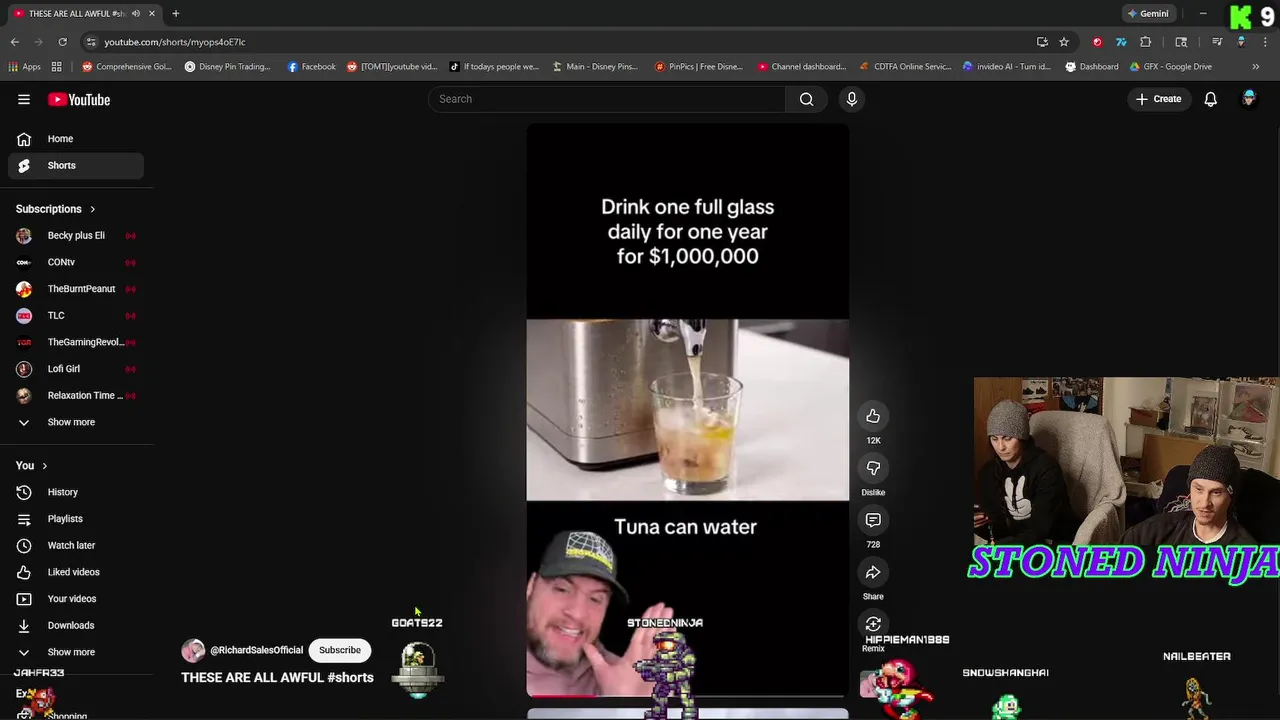Open History in the sidebar

(x=76, y=492)
